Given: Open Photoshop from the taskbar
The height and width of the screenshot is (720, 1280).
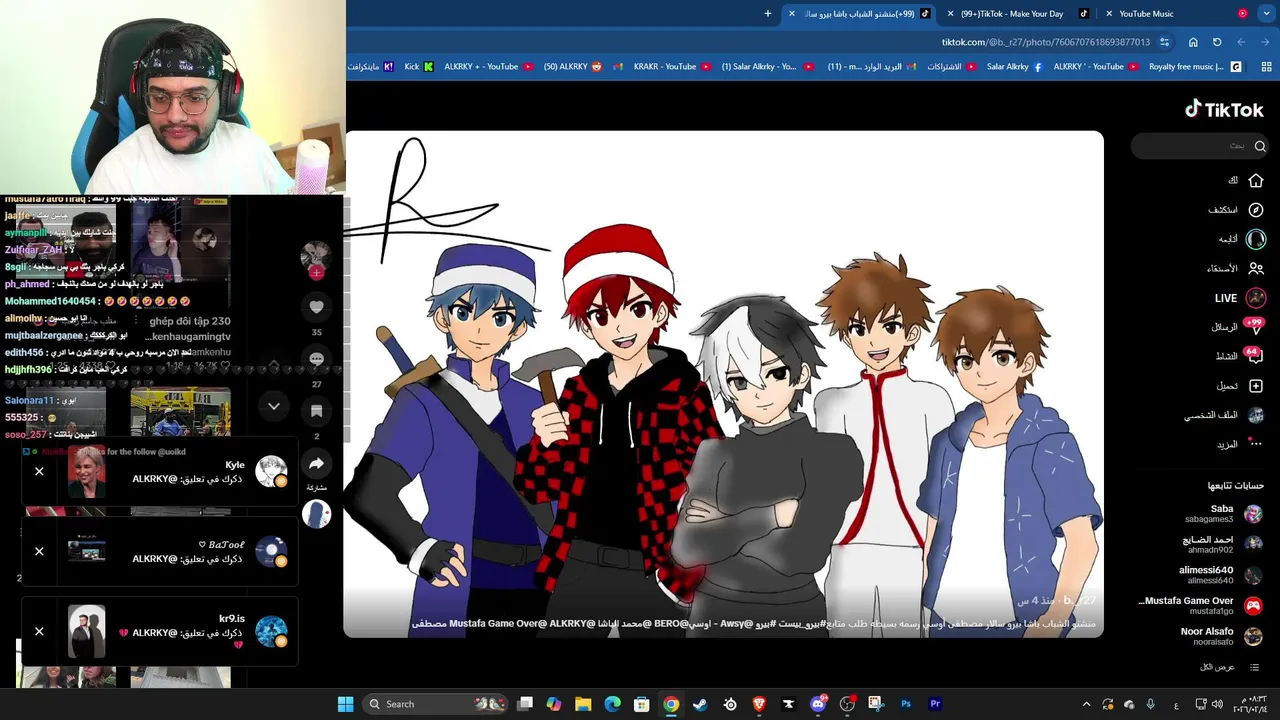Looking at the screenshot, I should (x=906, y=704).
